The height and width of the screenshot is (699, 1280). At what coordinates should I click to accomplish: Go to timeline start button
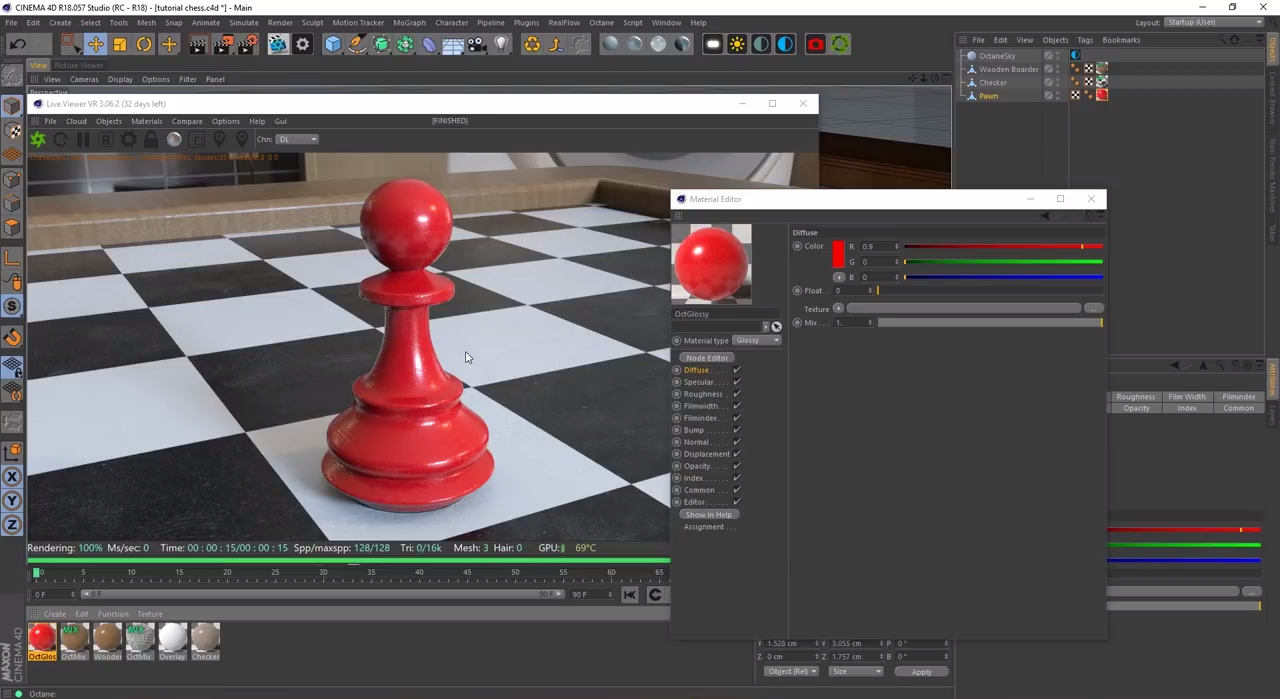[x=630, y=595]
